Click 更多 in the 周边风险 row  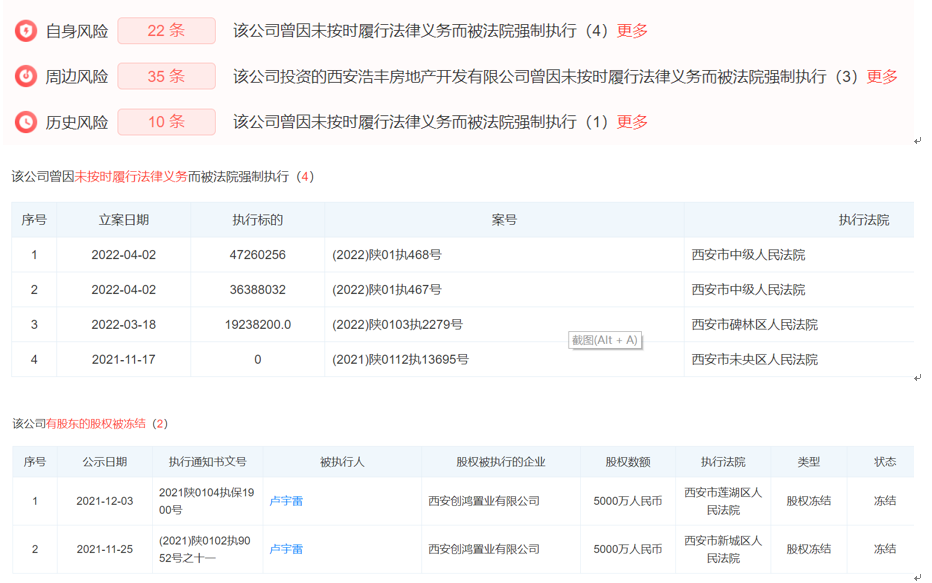coord(881,77)
